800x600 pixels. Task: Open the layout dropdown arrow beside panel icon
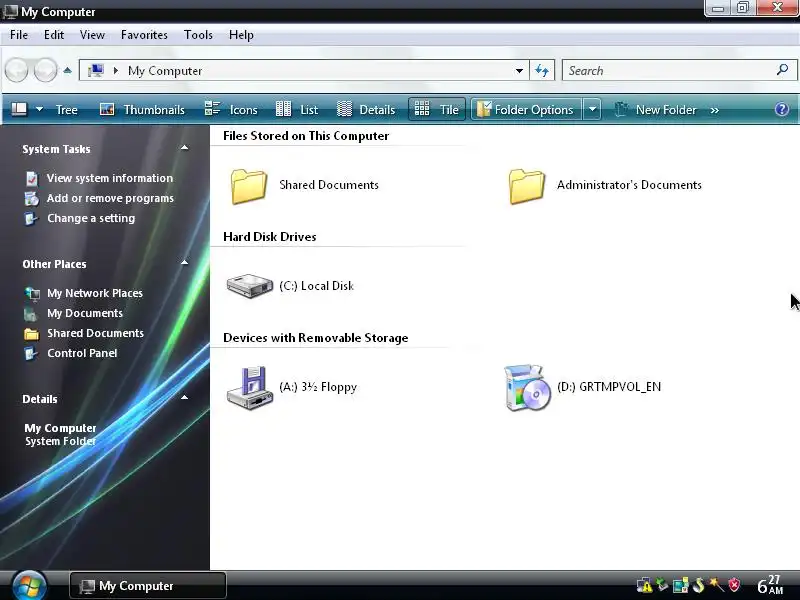(x=39, y=109)
